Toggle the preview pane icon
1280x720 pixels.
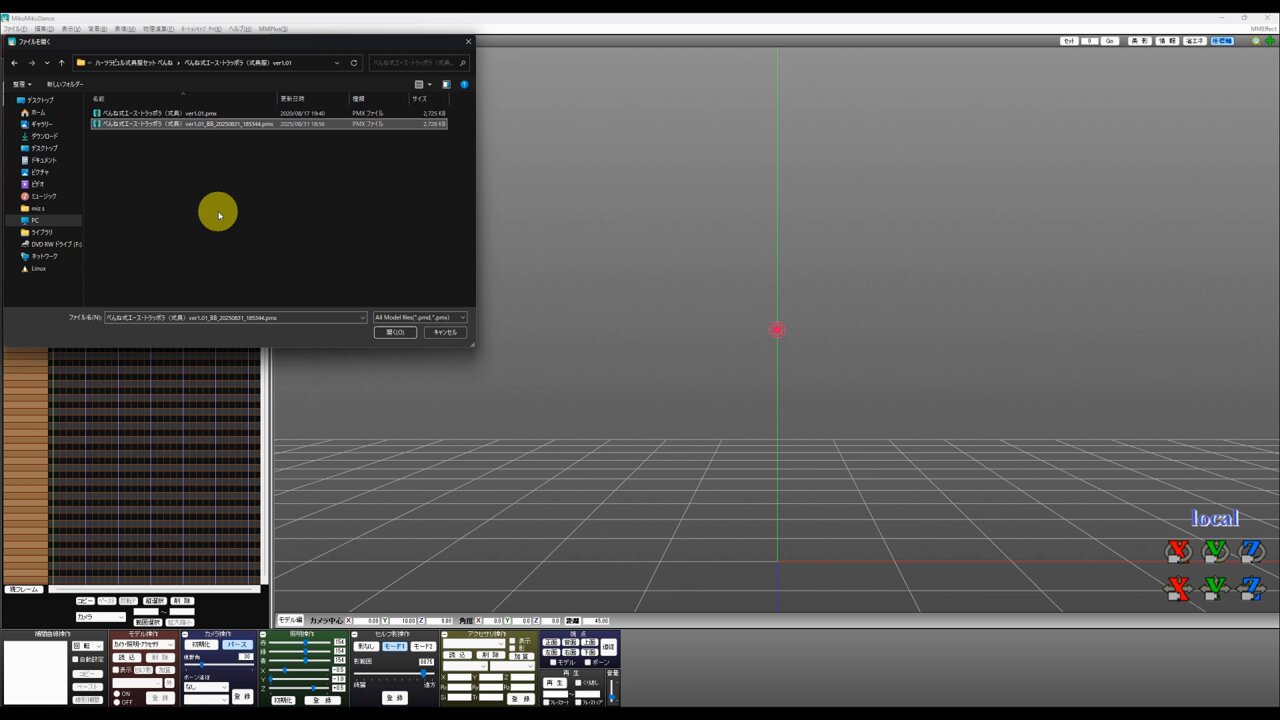(x=446, y=84)
